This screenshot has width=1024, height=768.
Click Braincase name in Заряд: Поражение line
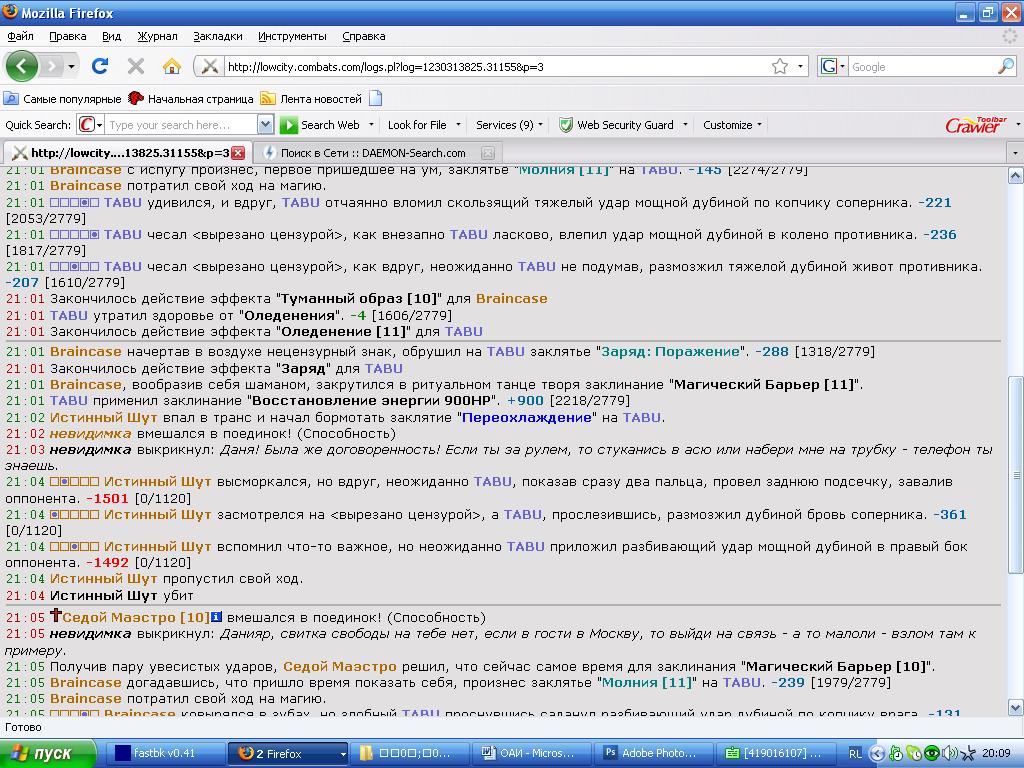86,351
